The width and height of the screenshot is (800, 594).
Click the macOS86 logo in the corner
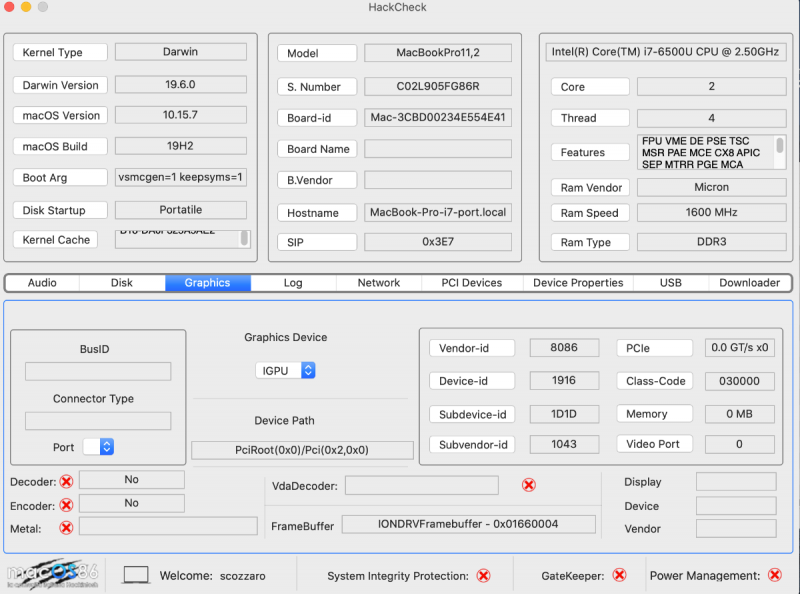click(x=52, y=573)
